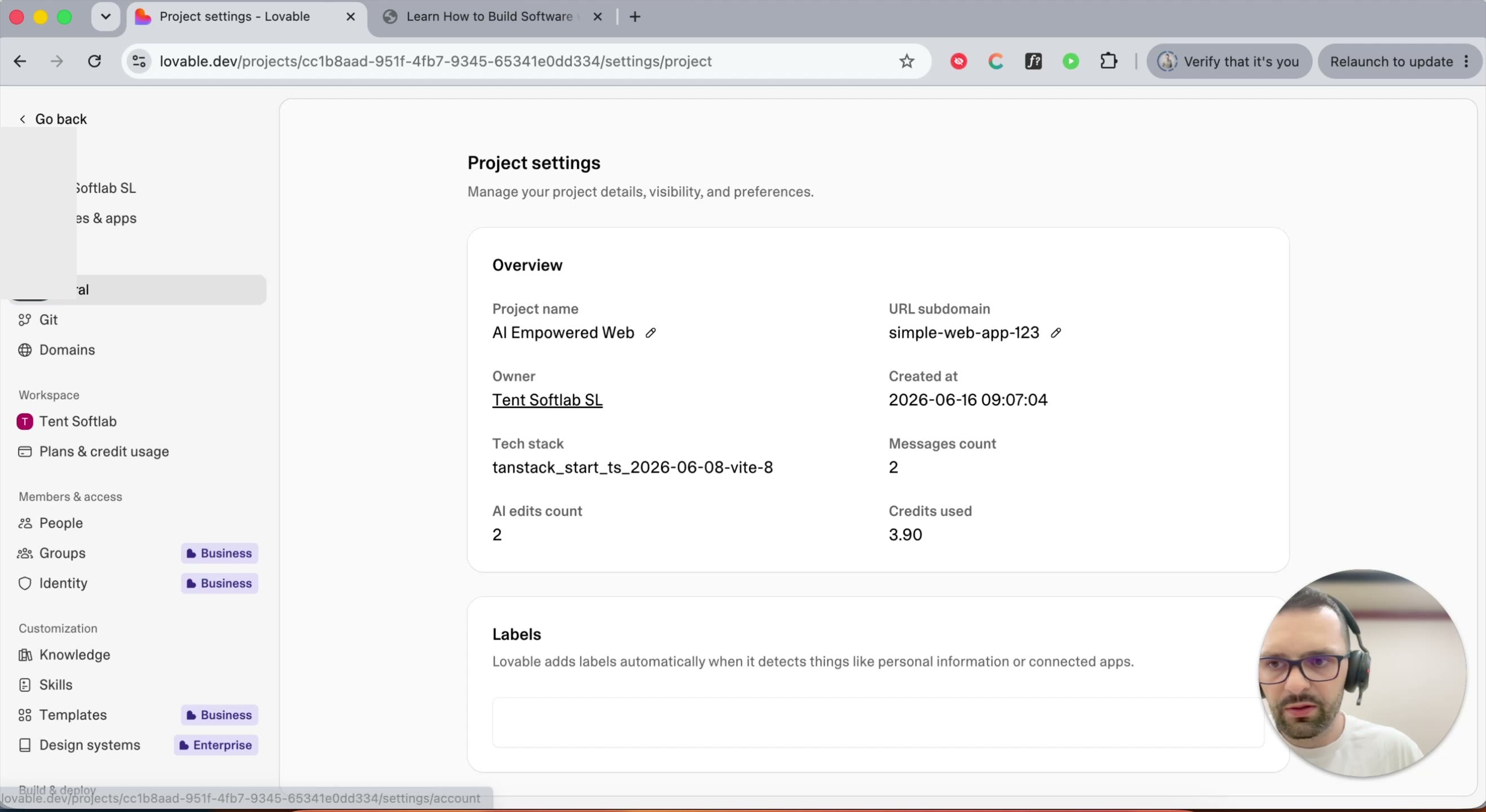Click the subdomain text simple-web-app-123

(x=964, y=333)
